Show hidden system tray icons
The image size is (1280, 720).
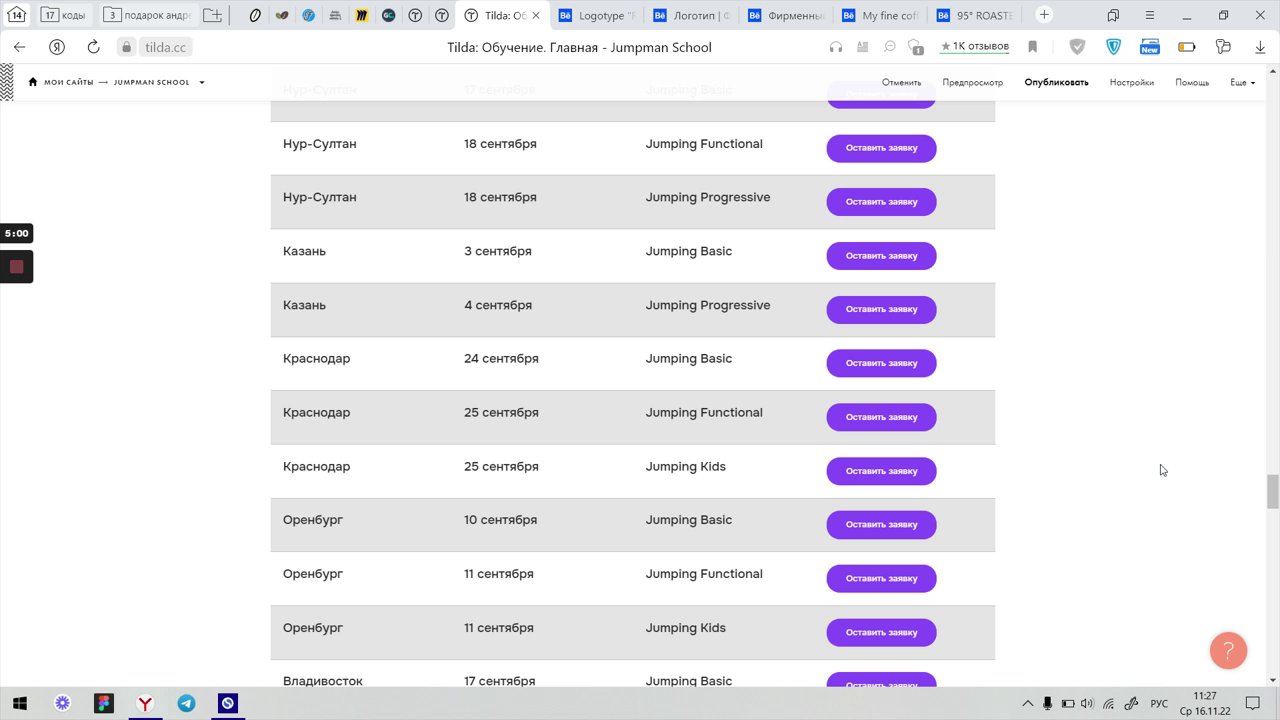click(x=1027, y=703)
